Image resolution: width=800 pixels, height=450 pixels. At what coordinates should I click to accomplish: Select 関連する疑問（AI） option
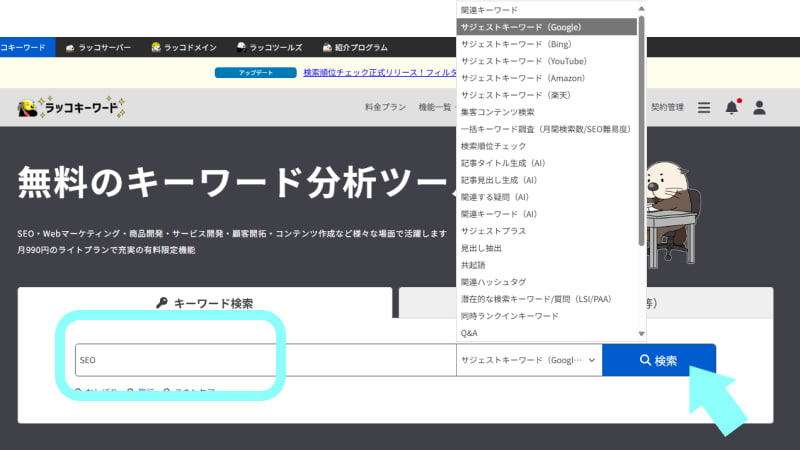pos(546,197)
